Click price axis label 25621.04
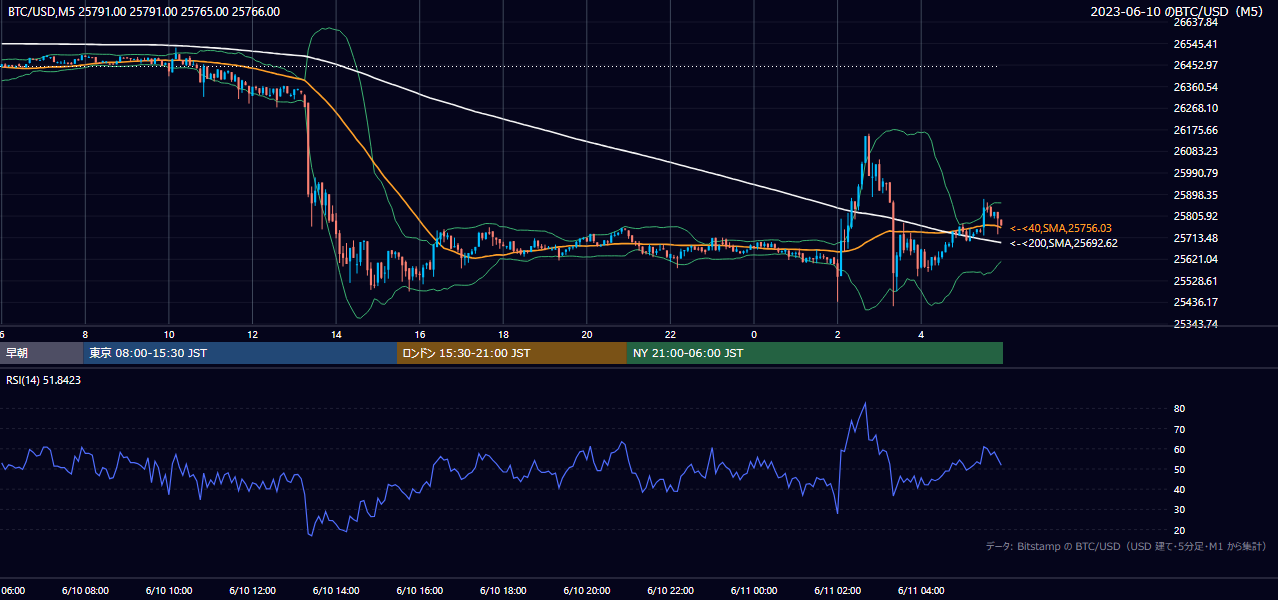This screenshot has height=600, width=1278. point(1195,259)
